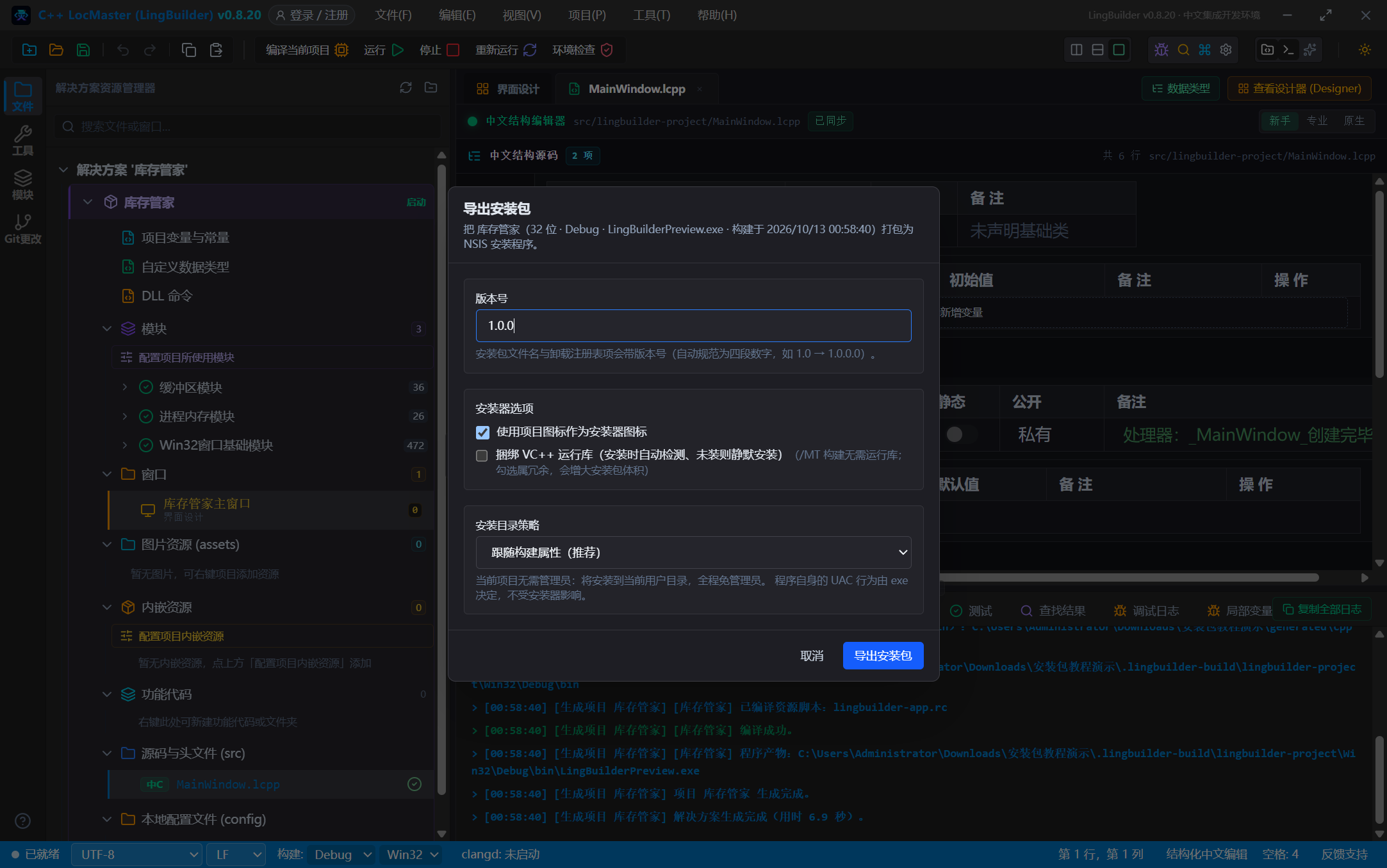1387x868 pixels.
Task: Click 复制全部日志 button
Action: tap(1322, 609)
